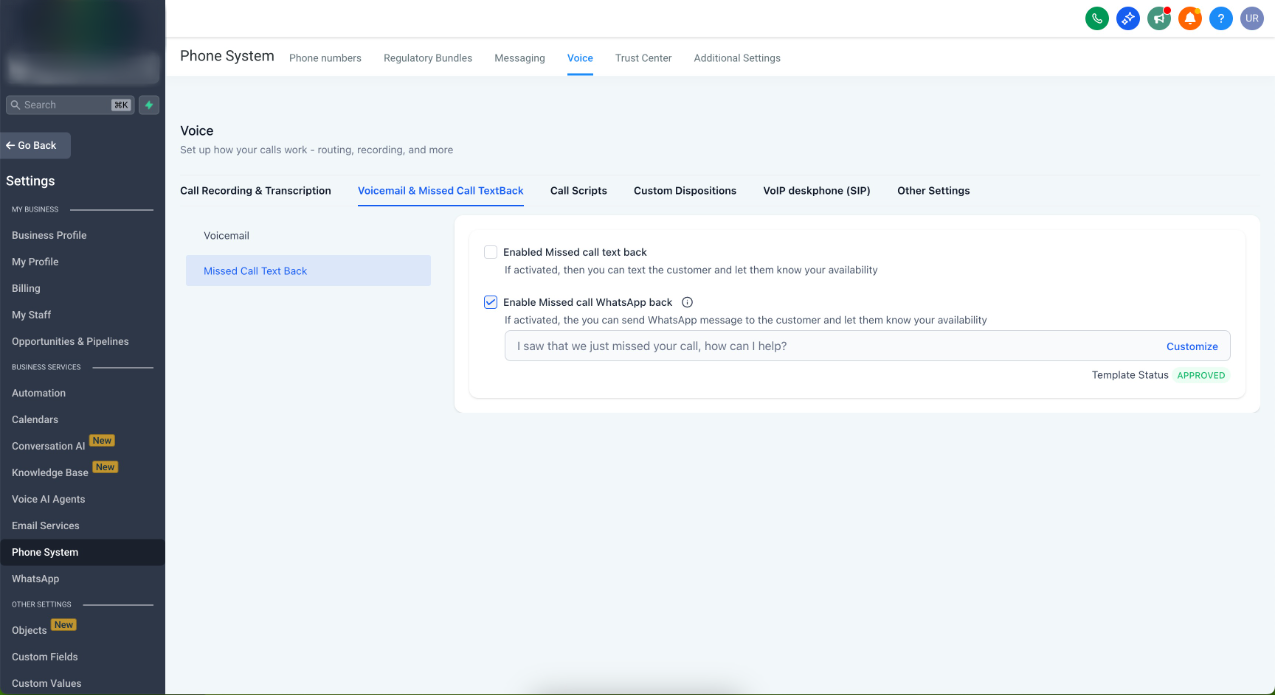Image resolution: width=1275 pixels, height=695 pixels.
Task: Click the Customize link
Action: (x=1192, y=346)
